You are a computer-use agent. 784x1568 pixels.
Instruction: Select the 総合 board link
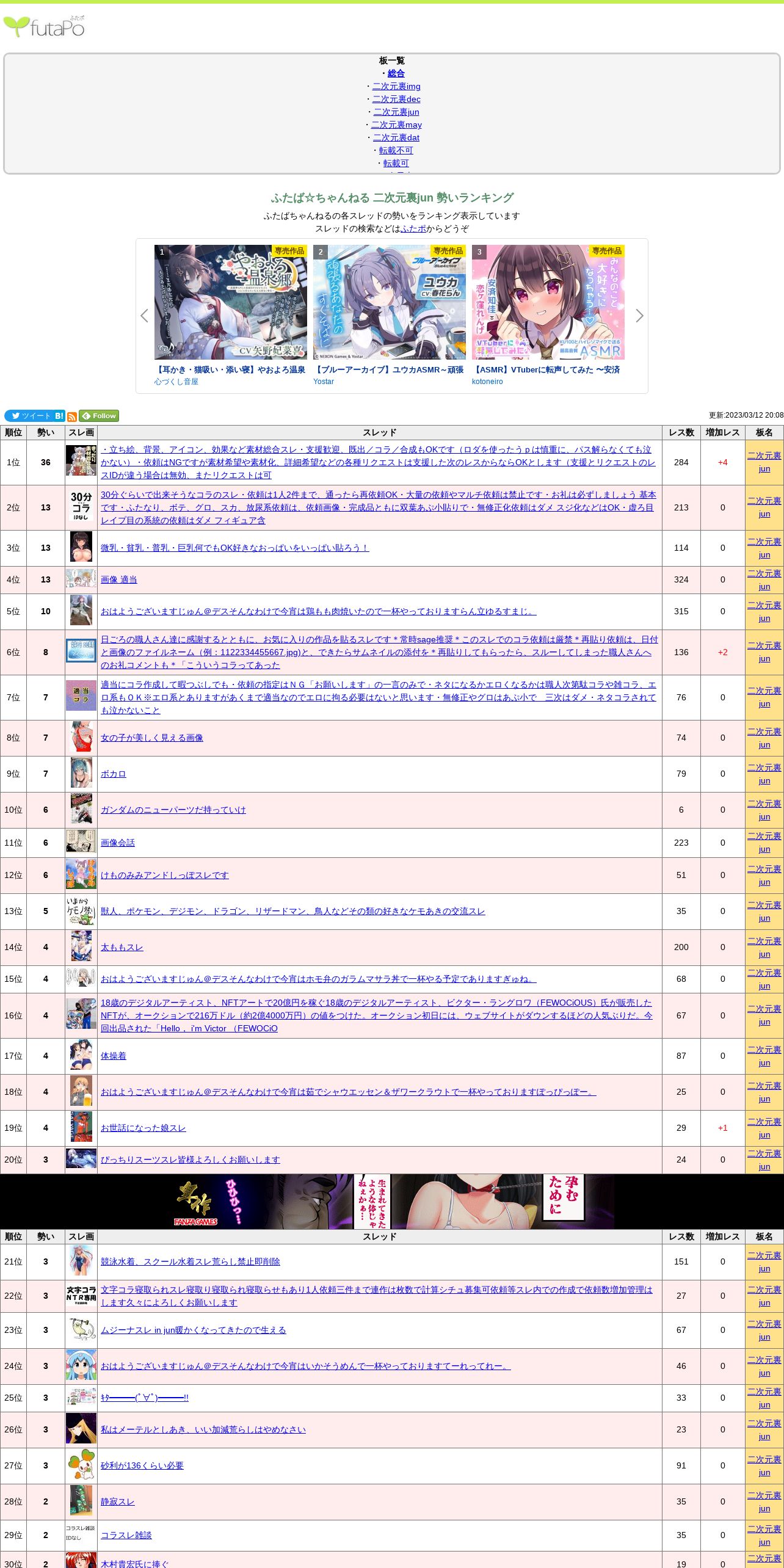(x=396, y=73)
